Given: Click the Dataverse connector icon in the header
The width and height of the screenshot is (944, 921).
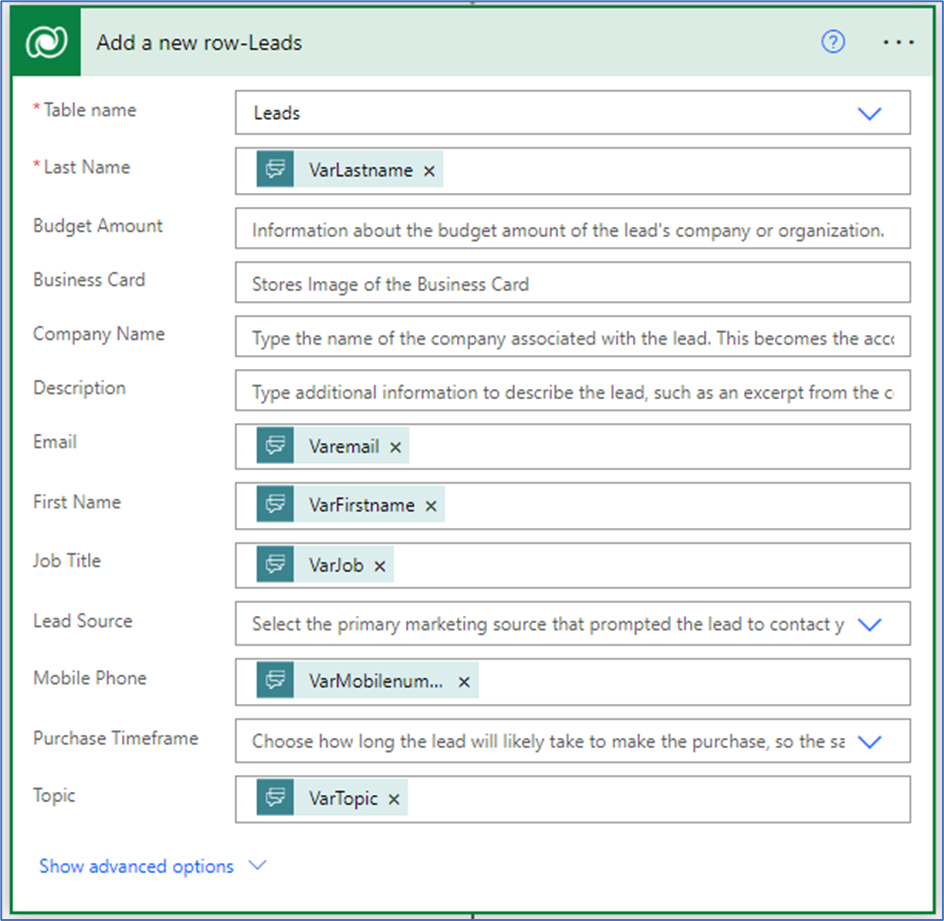Looking at the screenshot, I should coord(45,42).
